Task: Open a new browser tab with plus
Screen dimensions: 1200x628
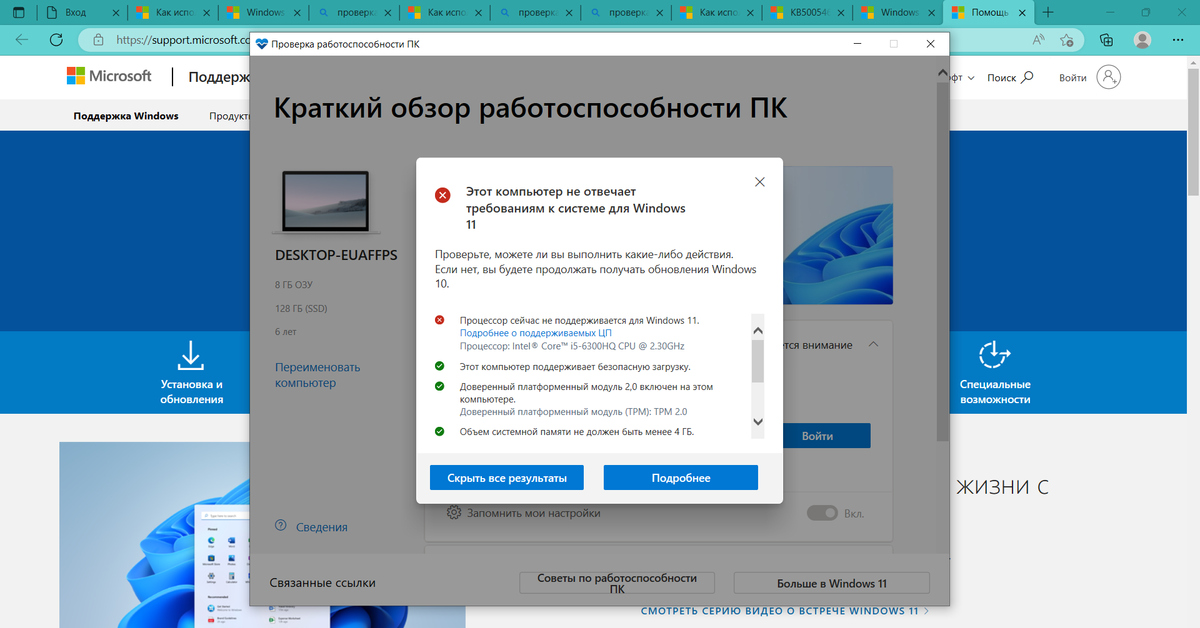Action: point(1048,13)
